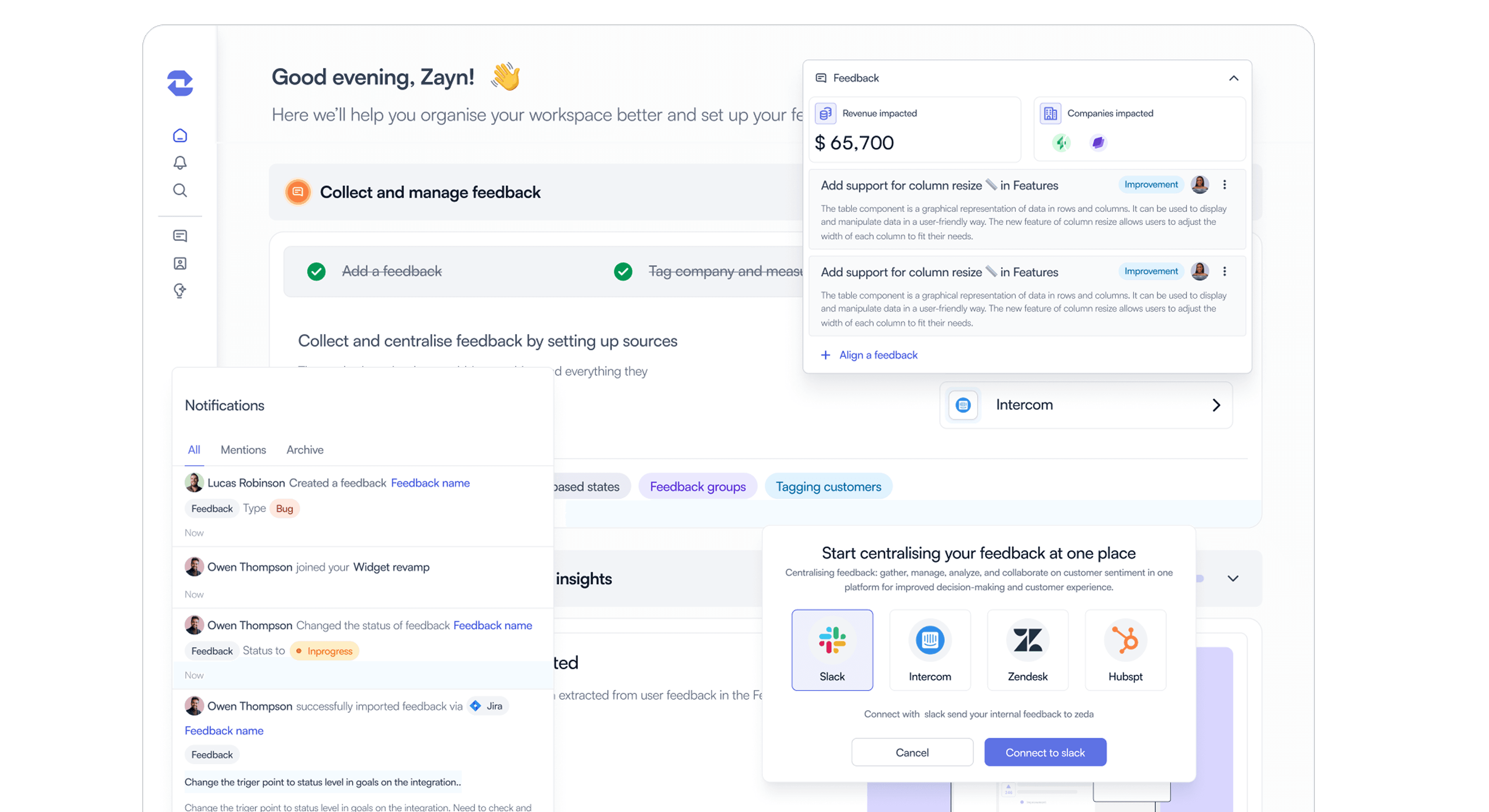Open the insights lightbulb icon in sidebar

180,291
